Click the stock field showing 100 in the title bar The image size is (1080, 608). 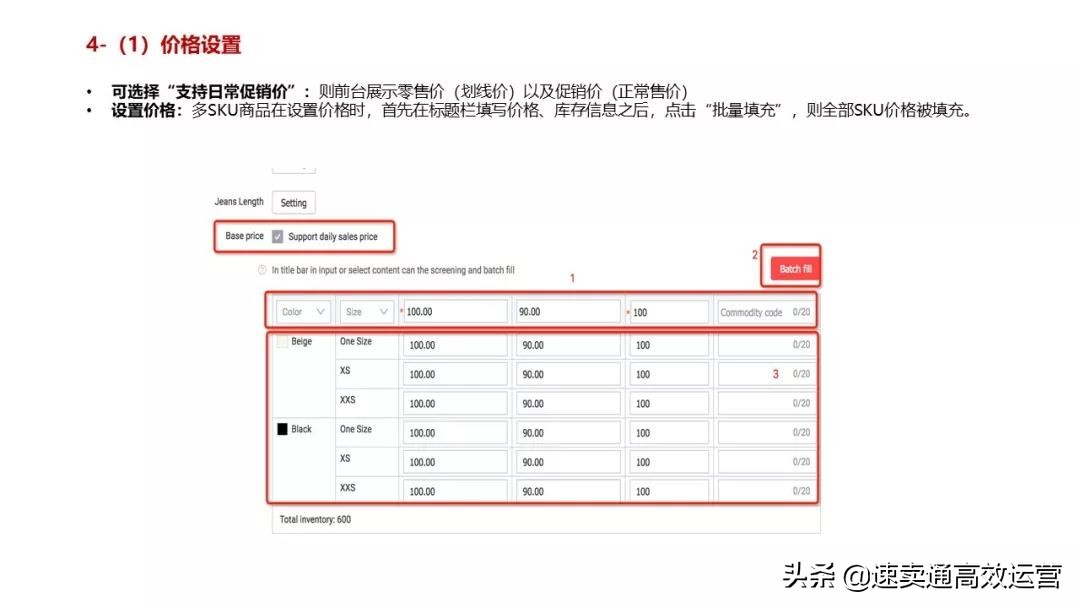point(669,311)
